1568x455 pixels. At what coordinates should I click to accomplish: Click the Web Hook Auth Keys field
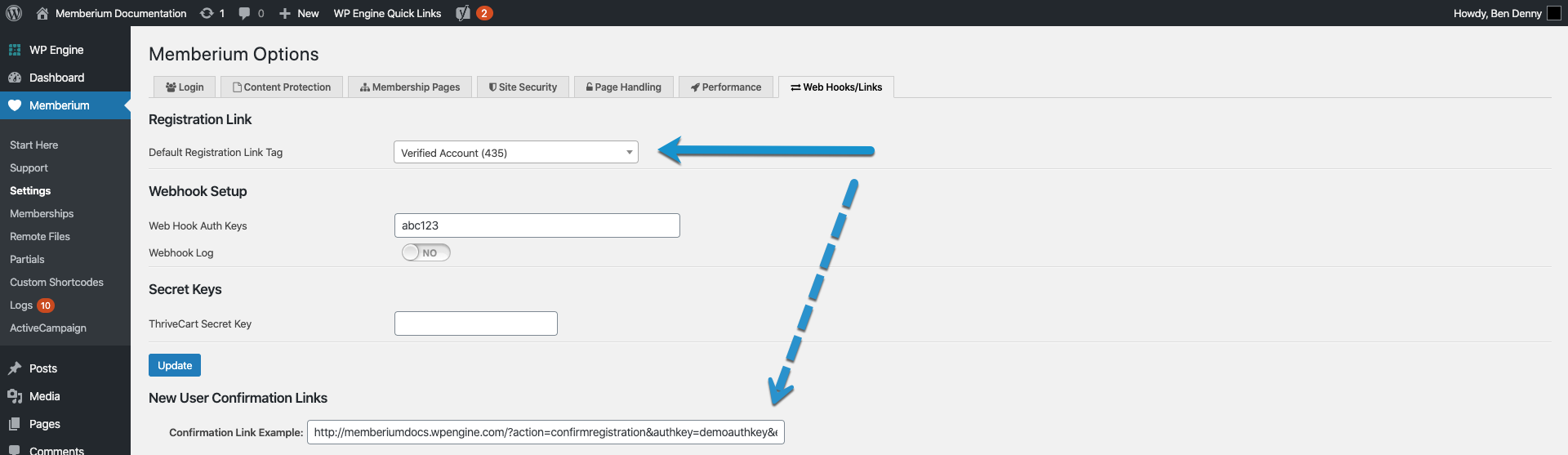pyautogui.click(x=537, y=225)
